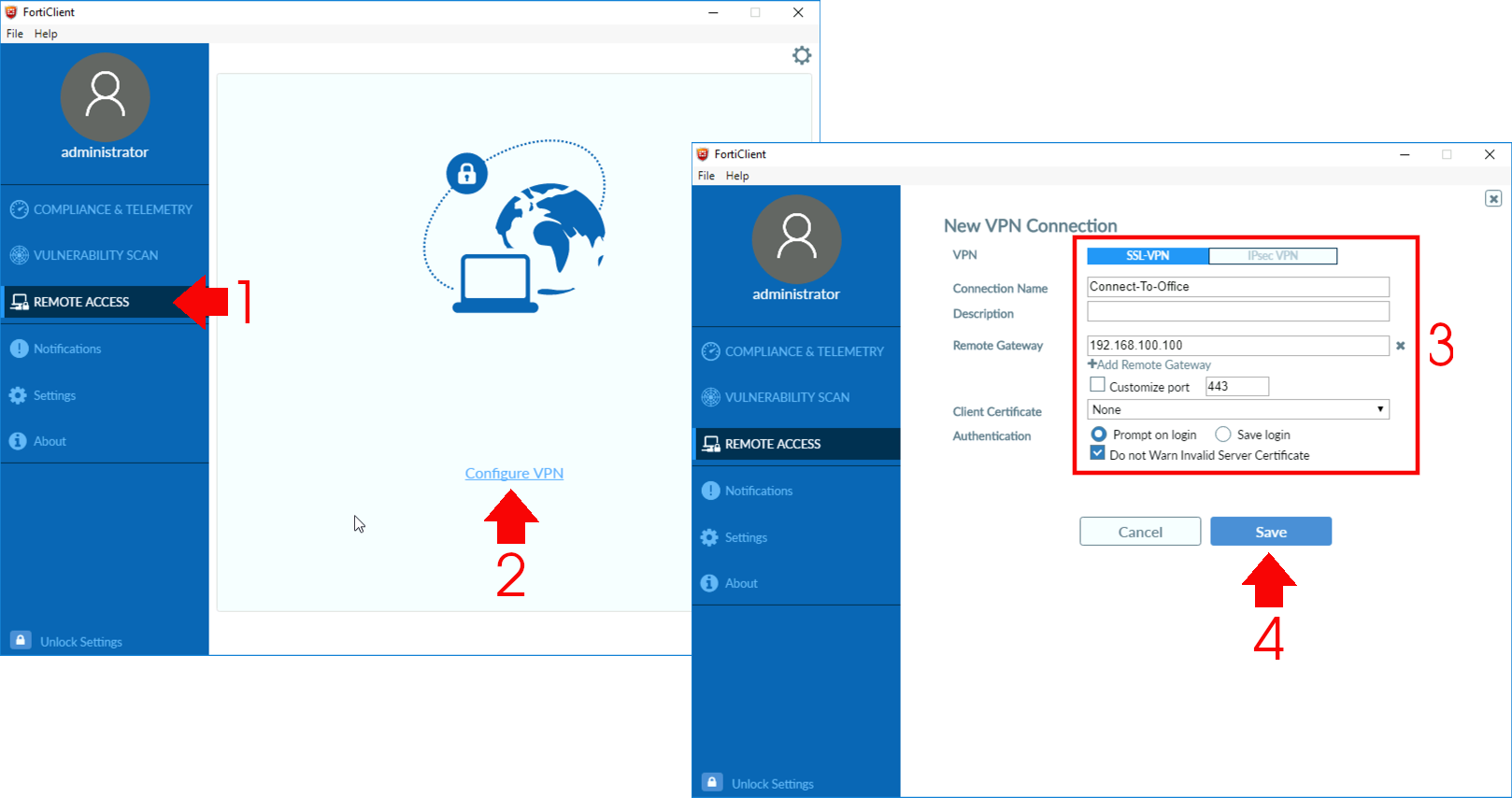Select the Save login option
The width and height of the screenshot is (1512, 798).
(1223, 434)
